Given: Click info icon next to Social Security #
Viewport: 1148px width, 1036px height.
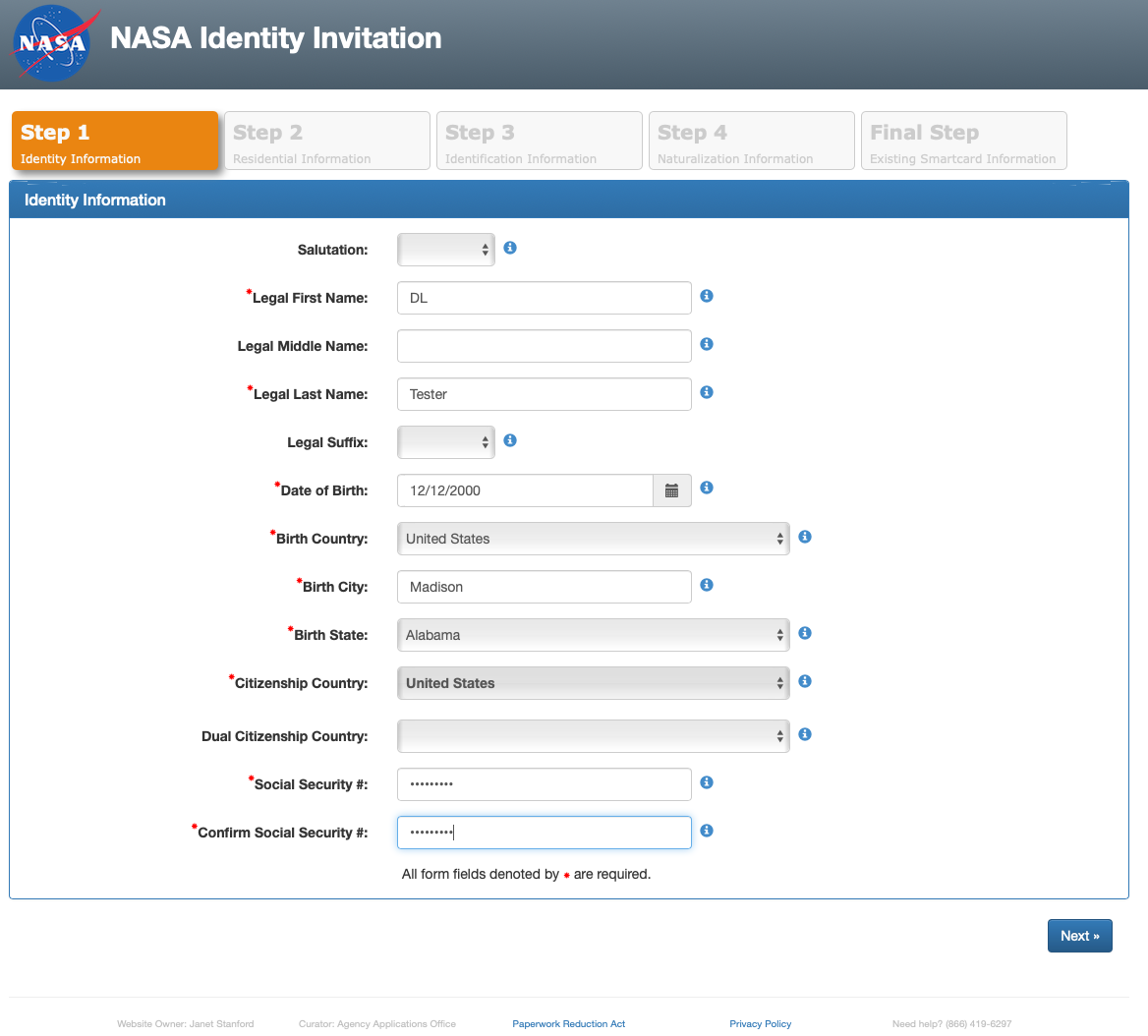Looking at the screenshot, I should tap(707, 783).
